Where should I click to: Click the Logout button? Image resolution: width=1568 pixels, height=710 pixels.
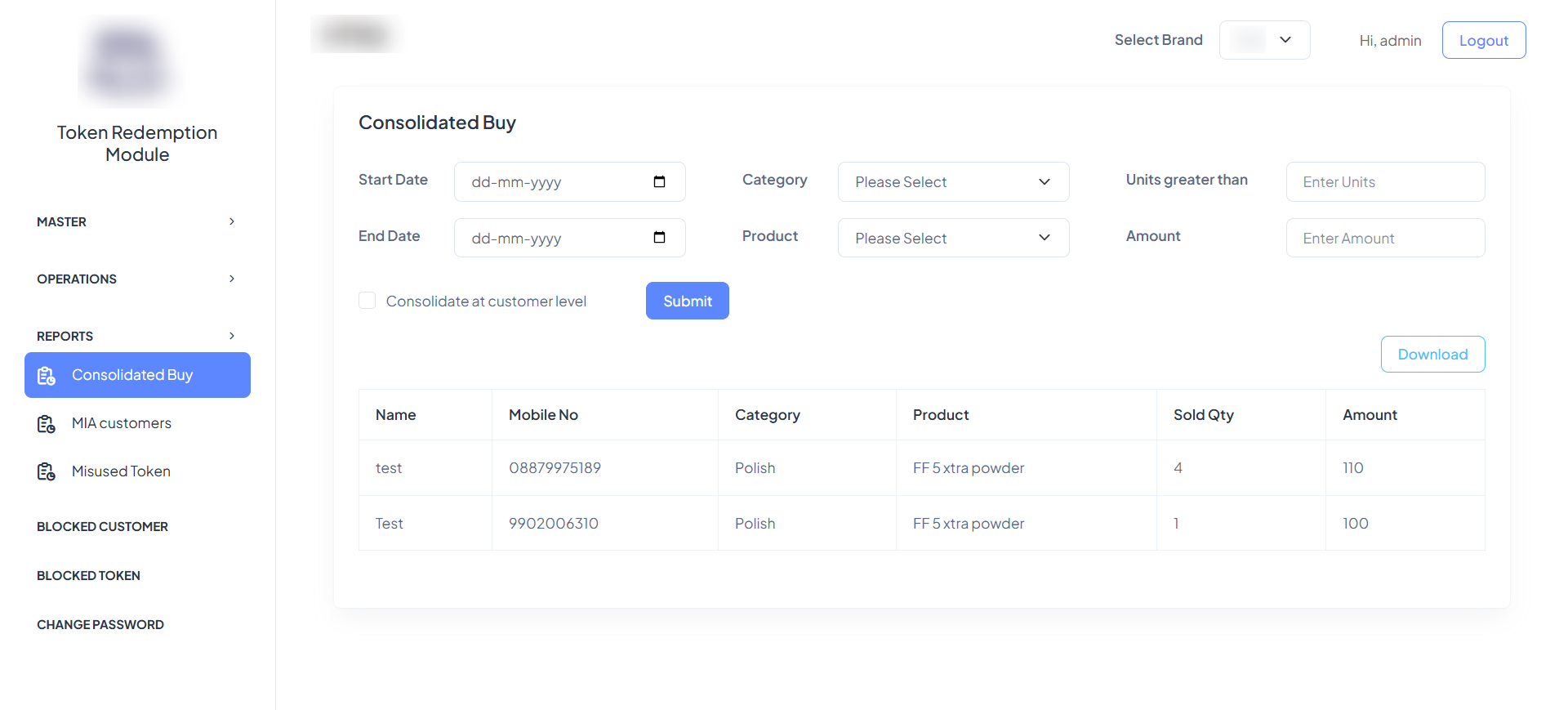coord(1483,40)
